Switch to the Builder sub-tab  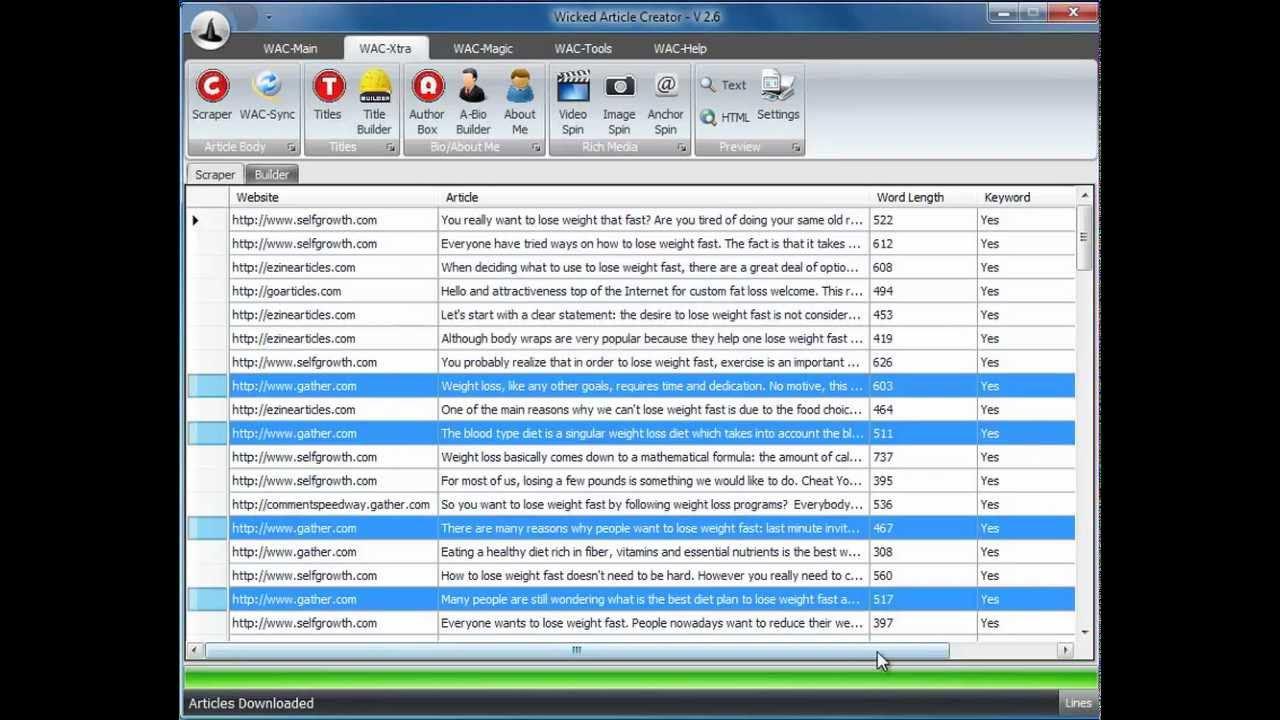[271, 174]
